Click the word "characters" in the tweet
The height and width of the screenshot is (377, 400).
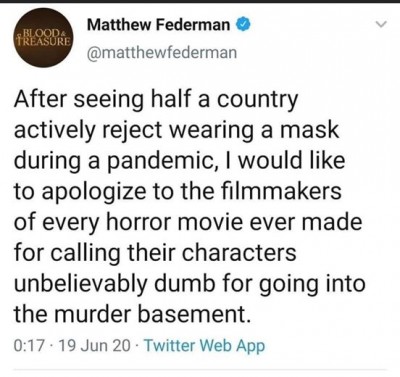click(239, 253)
